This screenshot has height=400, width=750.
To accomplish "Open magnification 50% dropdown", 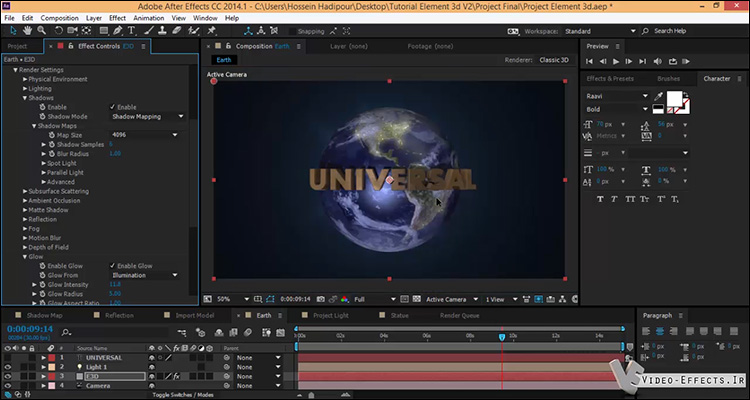I will [x=232, y=300].
